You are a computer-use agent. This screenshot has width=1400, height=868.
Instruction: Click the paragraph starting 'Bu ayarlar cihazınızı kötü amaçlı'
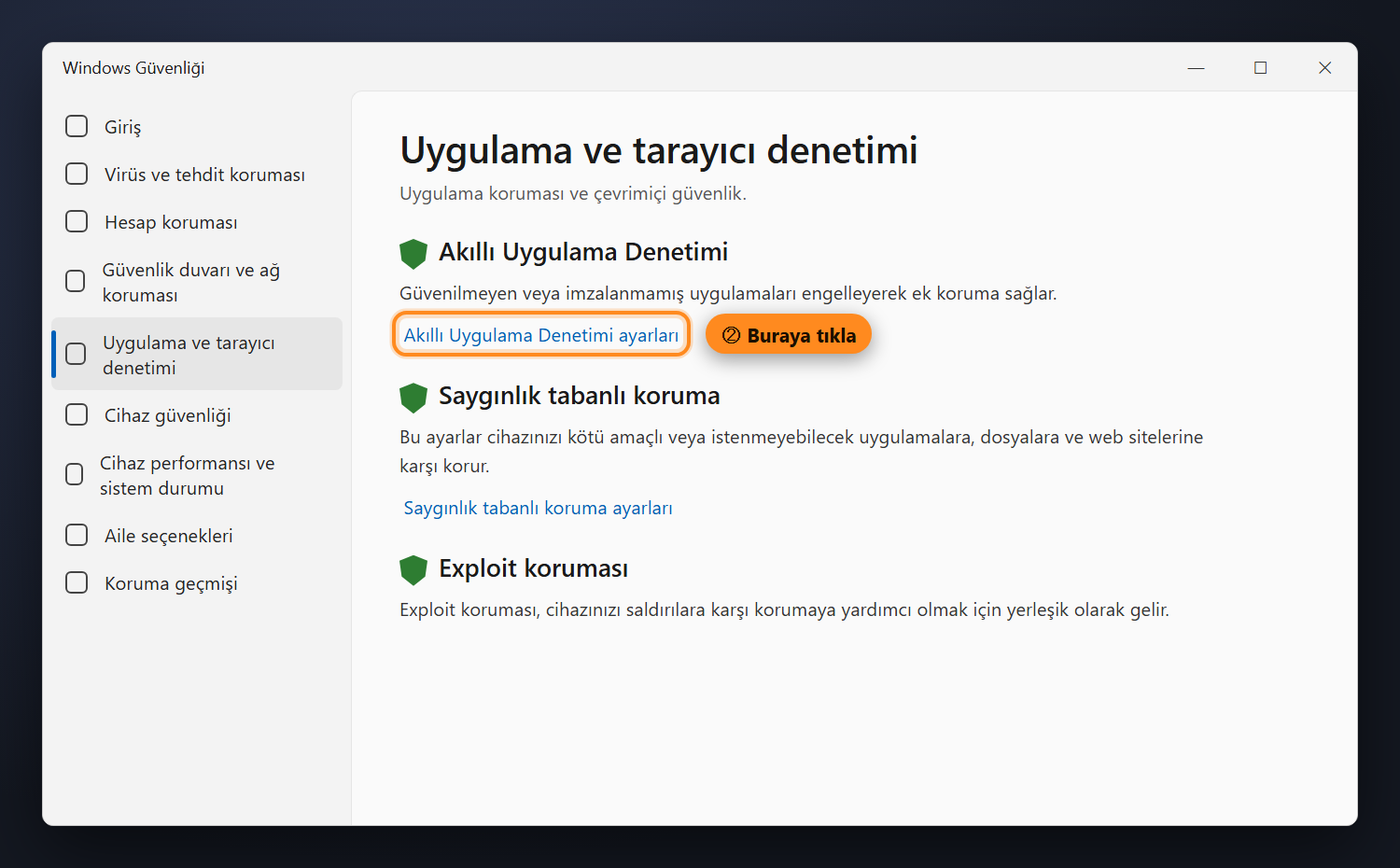pos(802,451)
